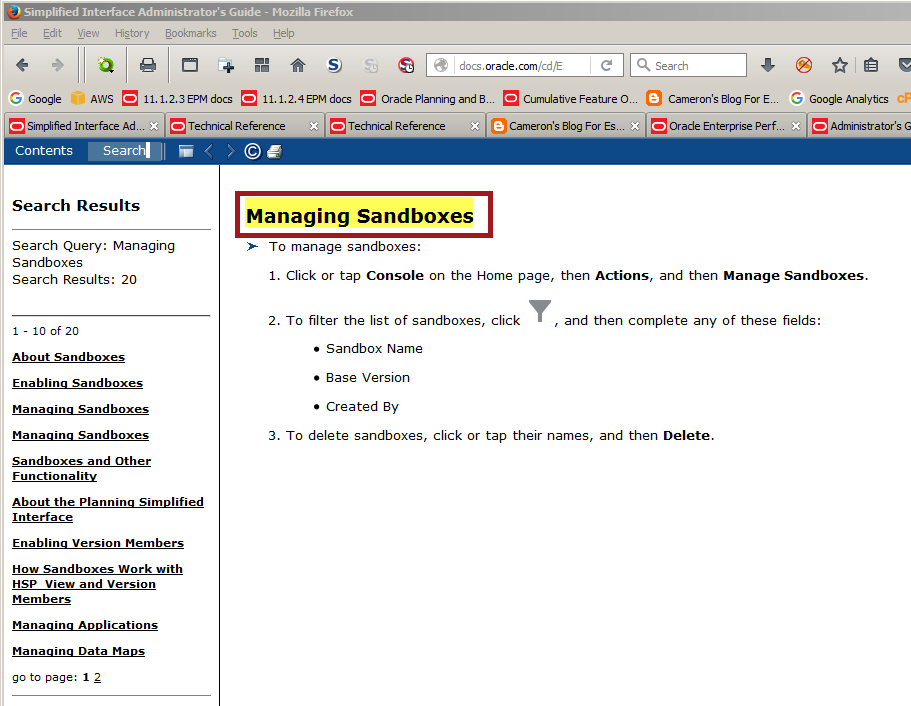This screenshot has width=911, height=706.
Task: Click the Firefox forward arrow
Action: point(57,65)
